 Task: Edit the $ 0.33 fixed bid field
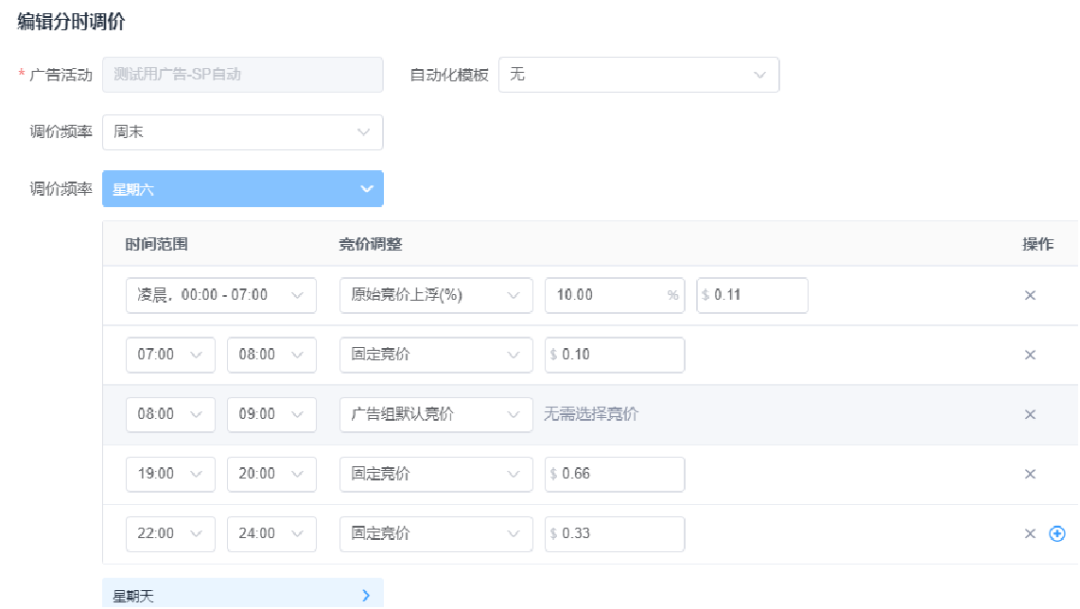(614, 534)
